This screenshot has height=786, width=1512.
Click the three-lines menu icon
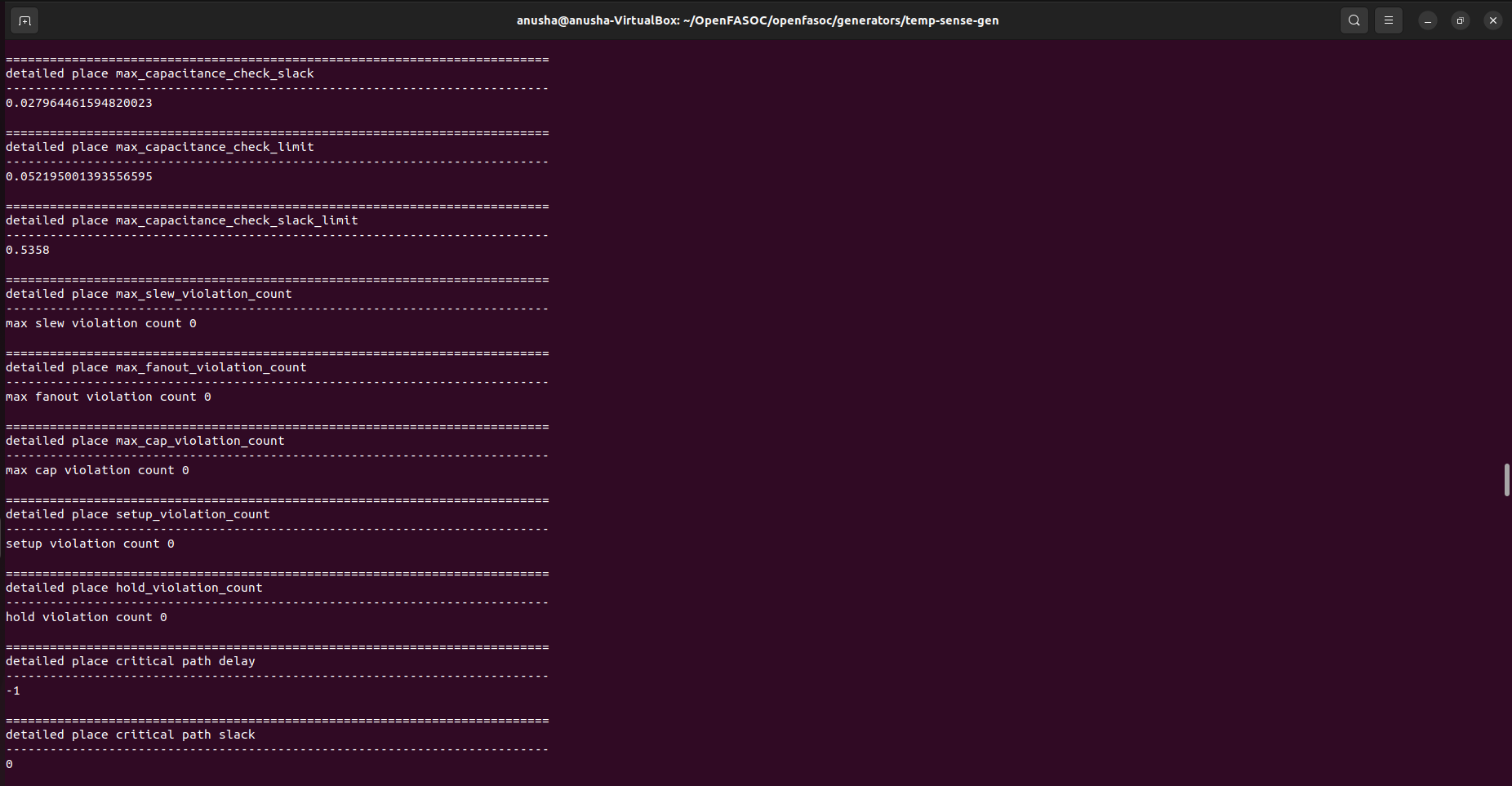pyautogui.click(x=1389, y=20)
